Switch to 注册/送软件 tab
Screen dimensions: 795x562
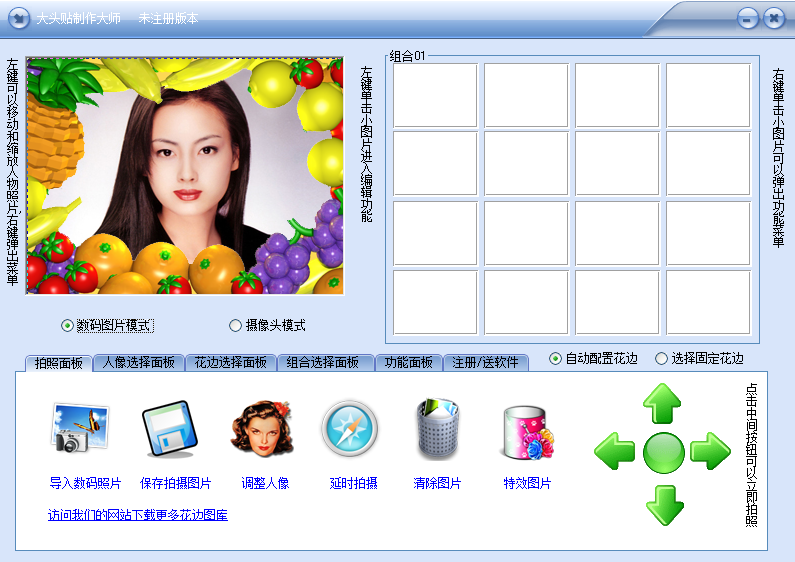click(485, 363)
